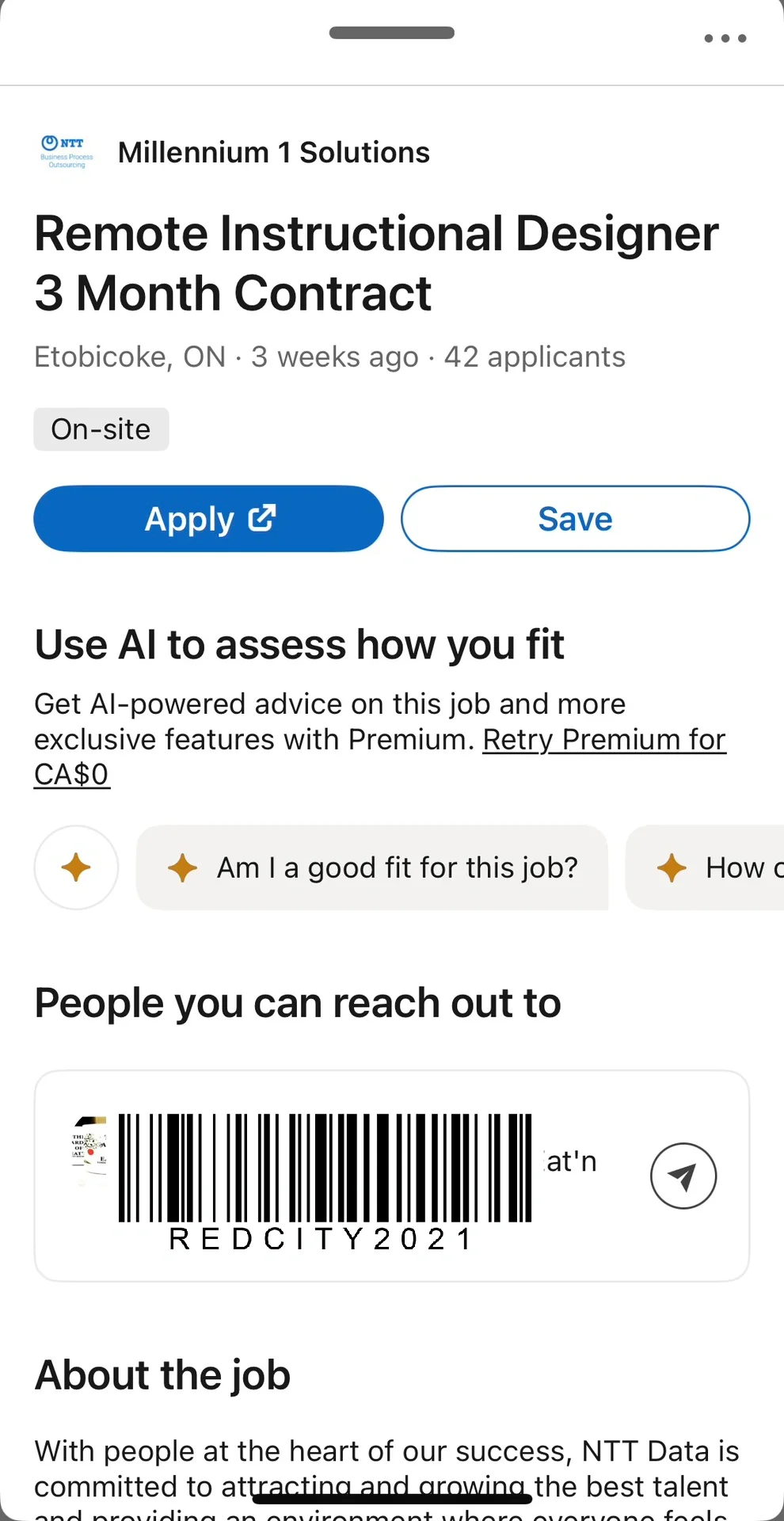
Task: Apply to the Instructional Designer job
Action: 208,519
